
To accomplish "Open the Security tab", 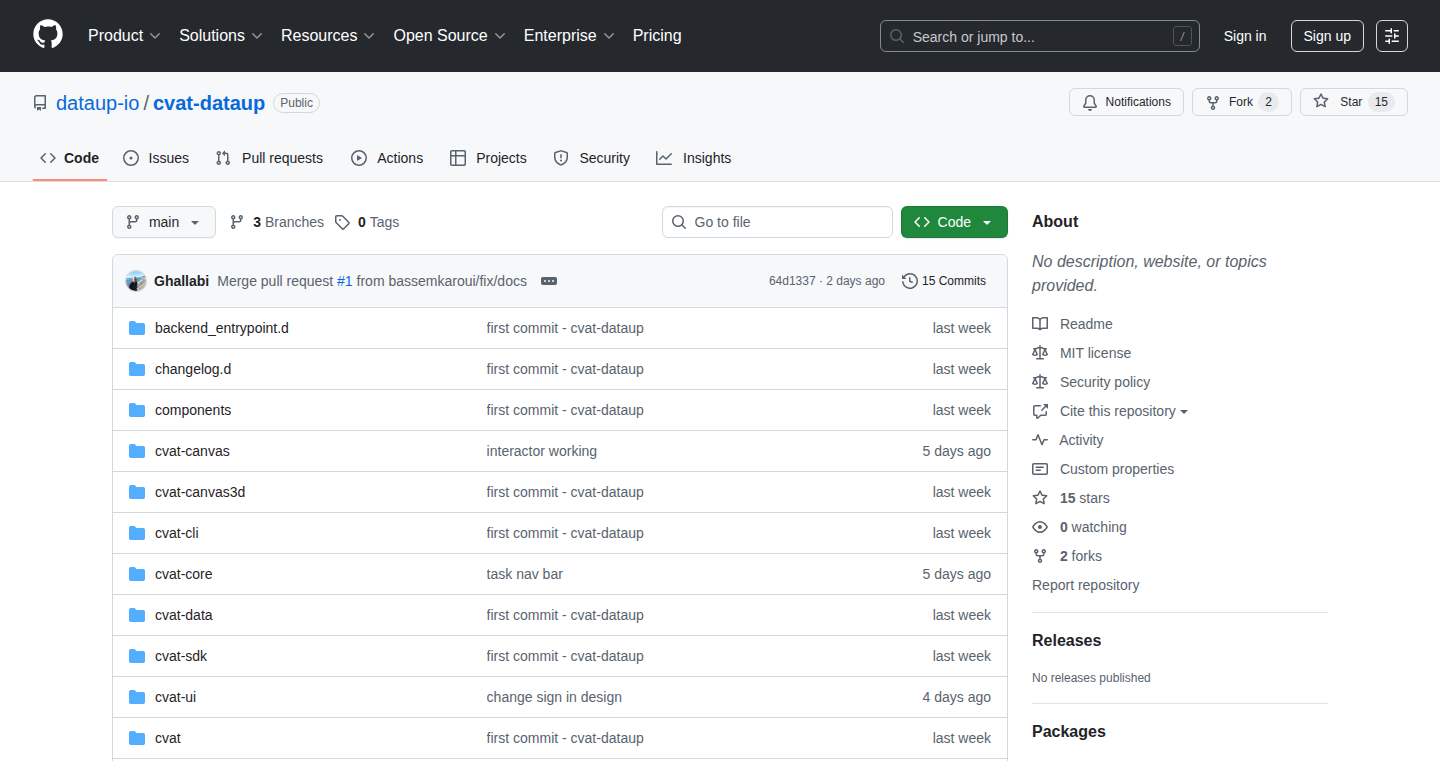I will (x=592, y=158).
